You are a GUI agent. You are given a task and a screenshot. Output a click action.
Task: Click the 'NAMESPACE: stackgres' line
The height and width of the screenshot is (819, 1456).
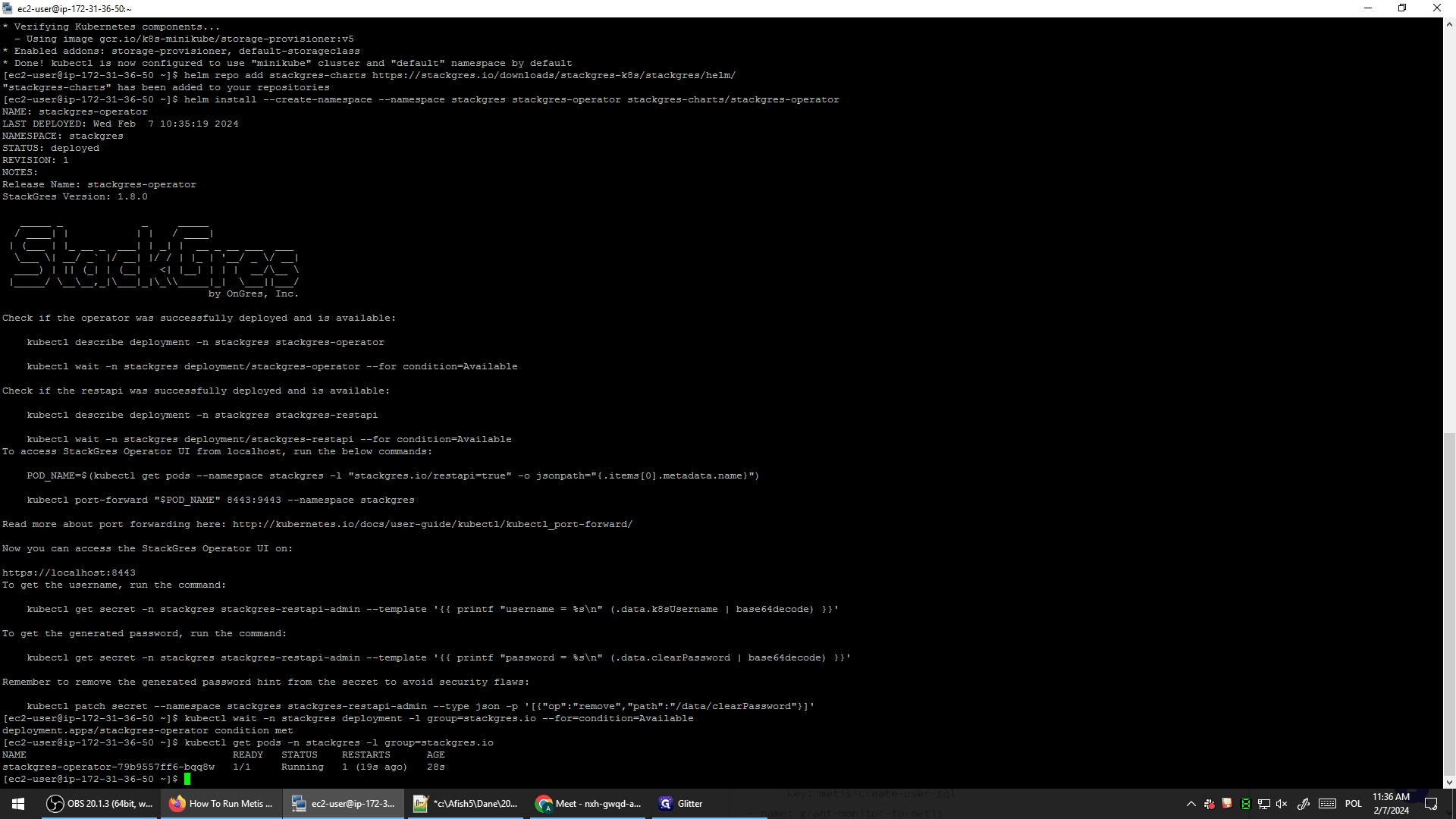[x=63, y=136]
